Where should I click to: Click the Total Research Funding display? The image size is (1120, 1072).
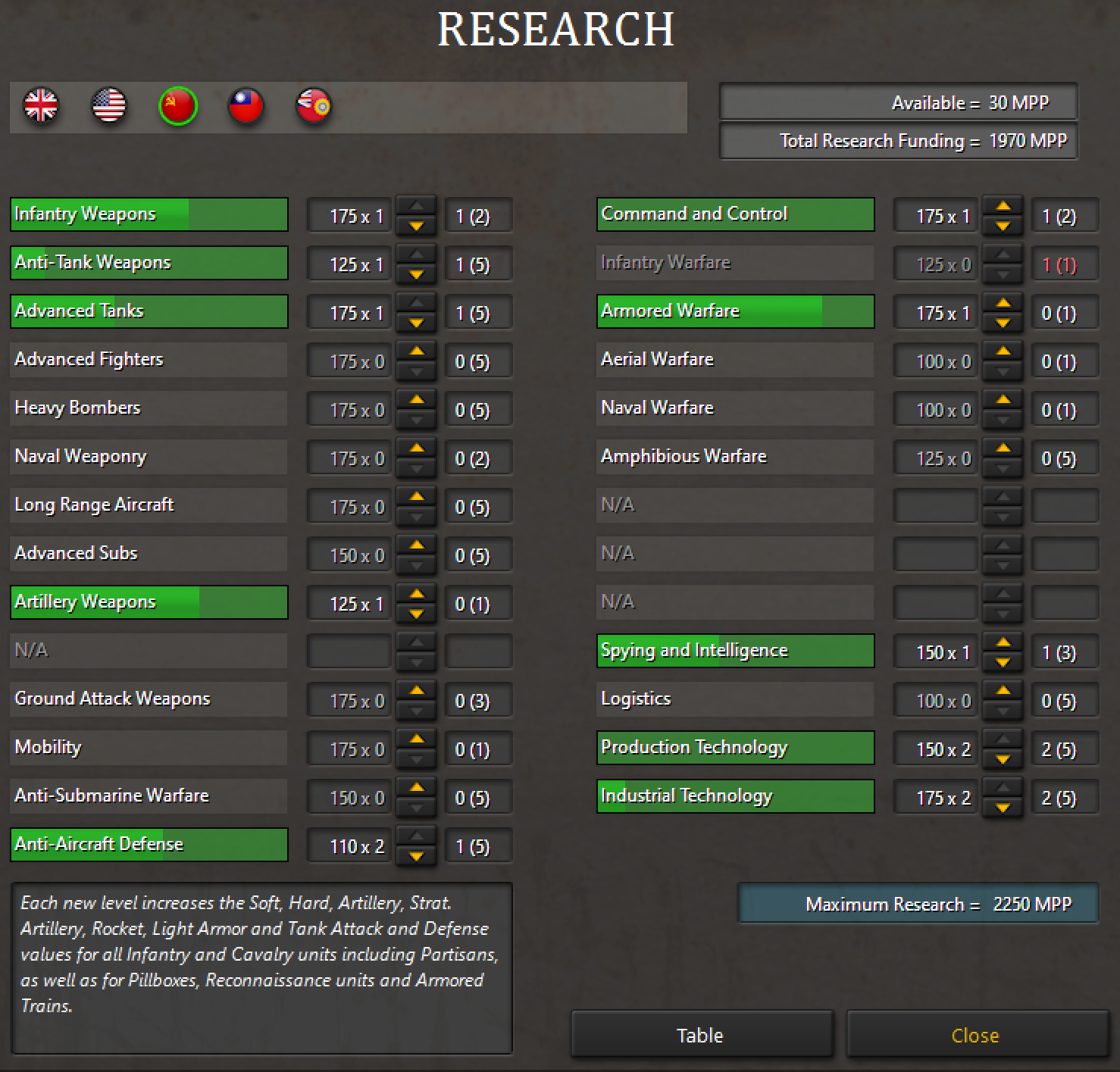[899, 141]
